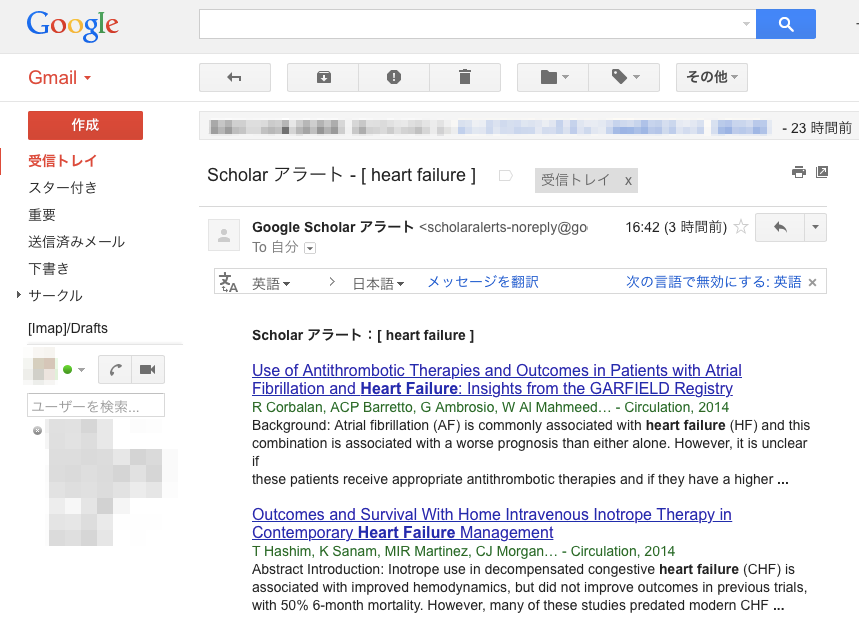Open スター付き starred mail

62,188
